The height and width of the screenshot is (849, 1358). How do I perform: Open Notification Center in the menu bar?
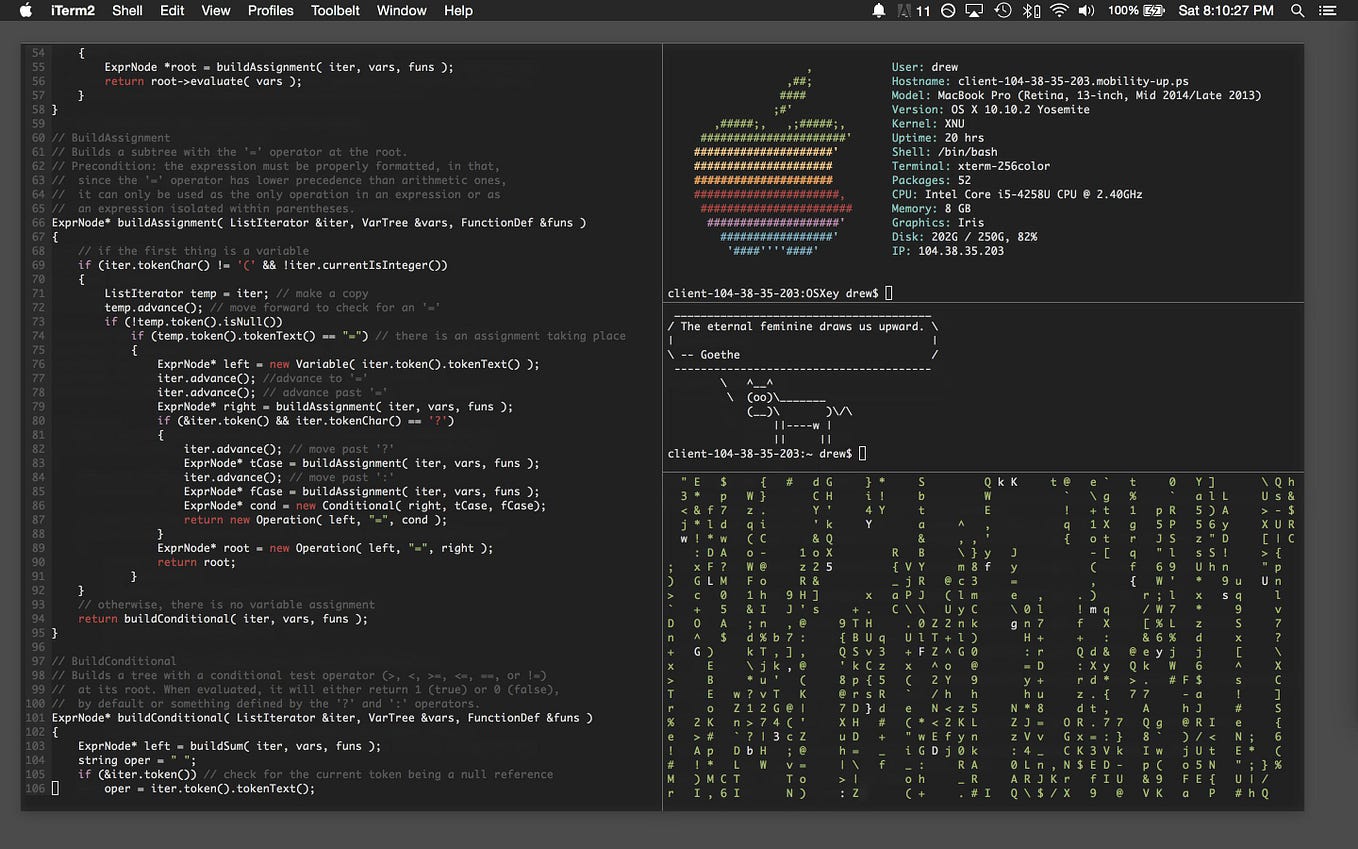[1327, 11]
